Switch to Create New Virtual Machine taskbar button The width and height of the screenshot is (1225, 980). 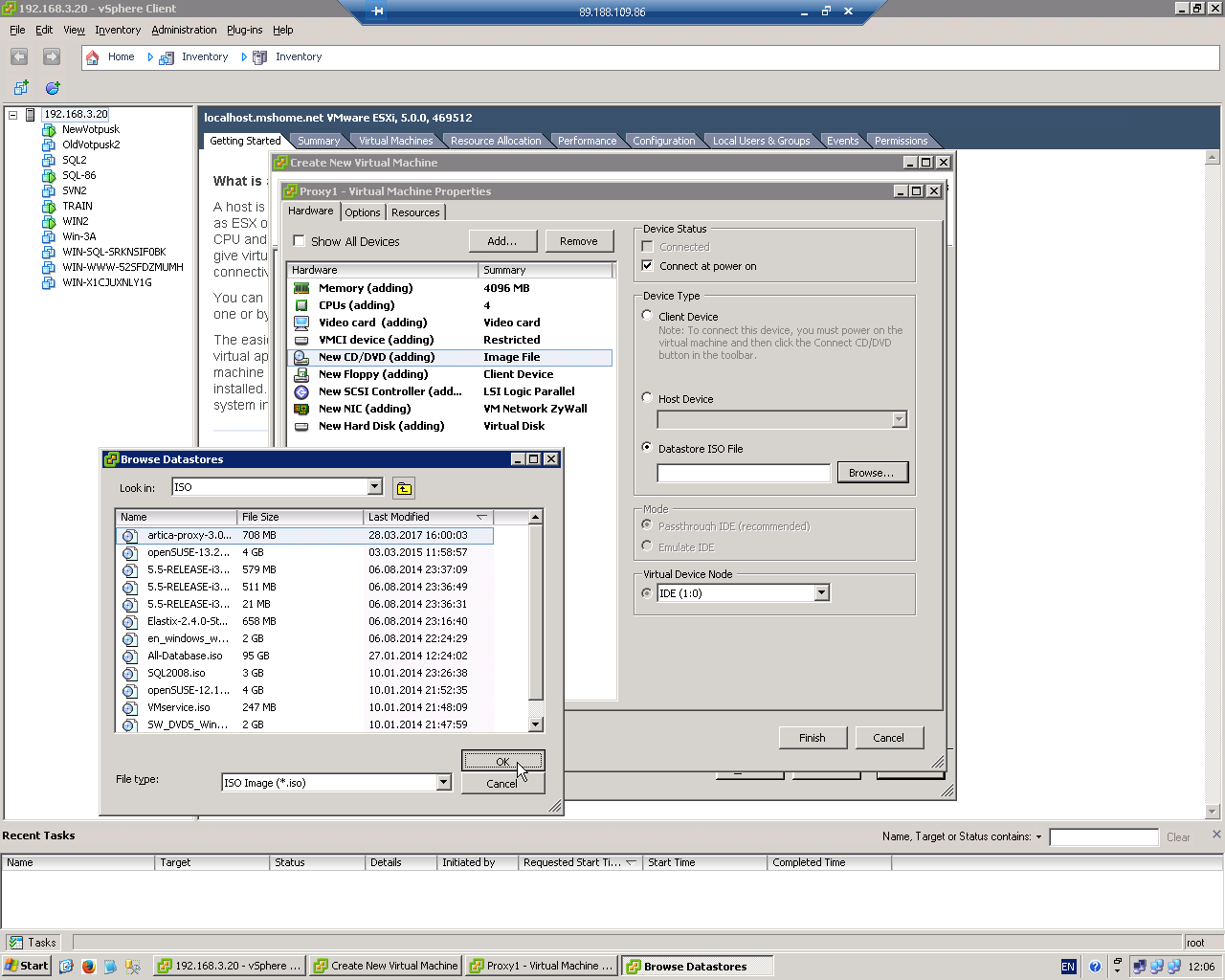click(x=387, y=967)
